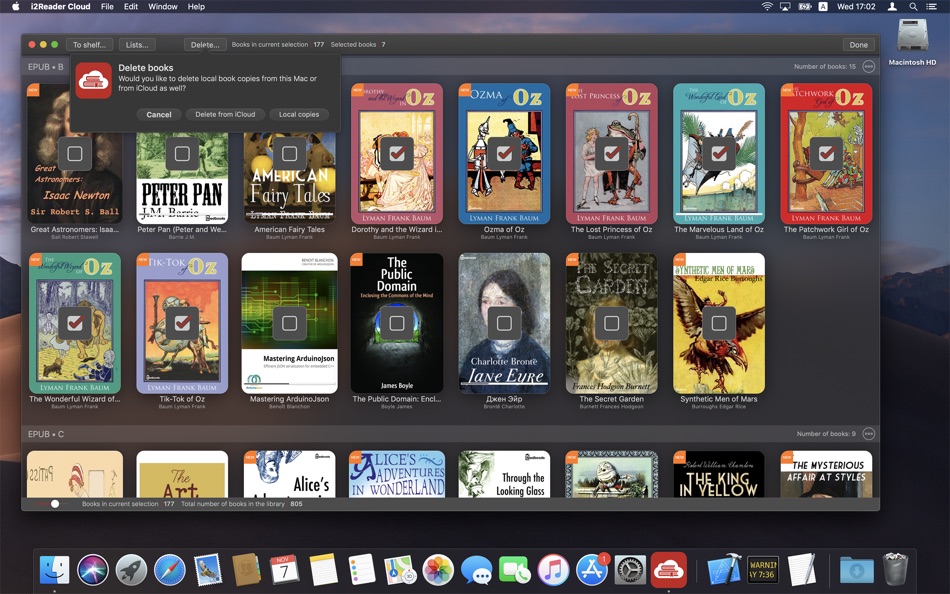Launch Siri from the dock

tap(93, 570)
